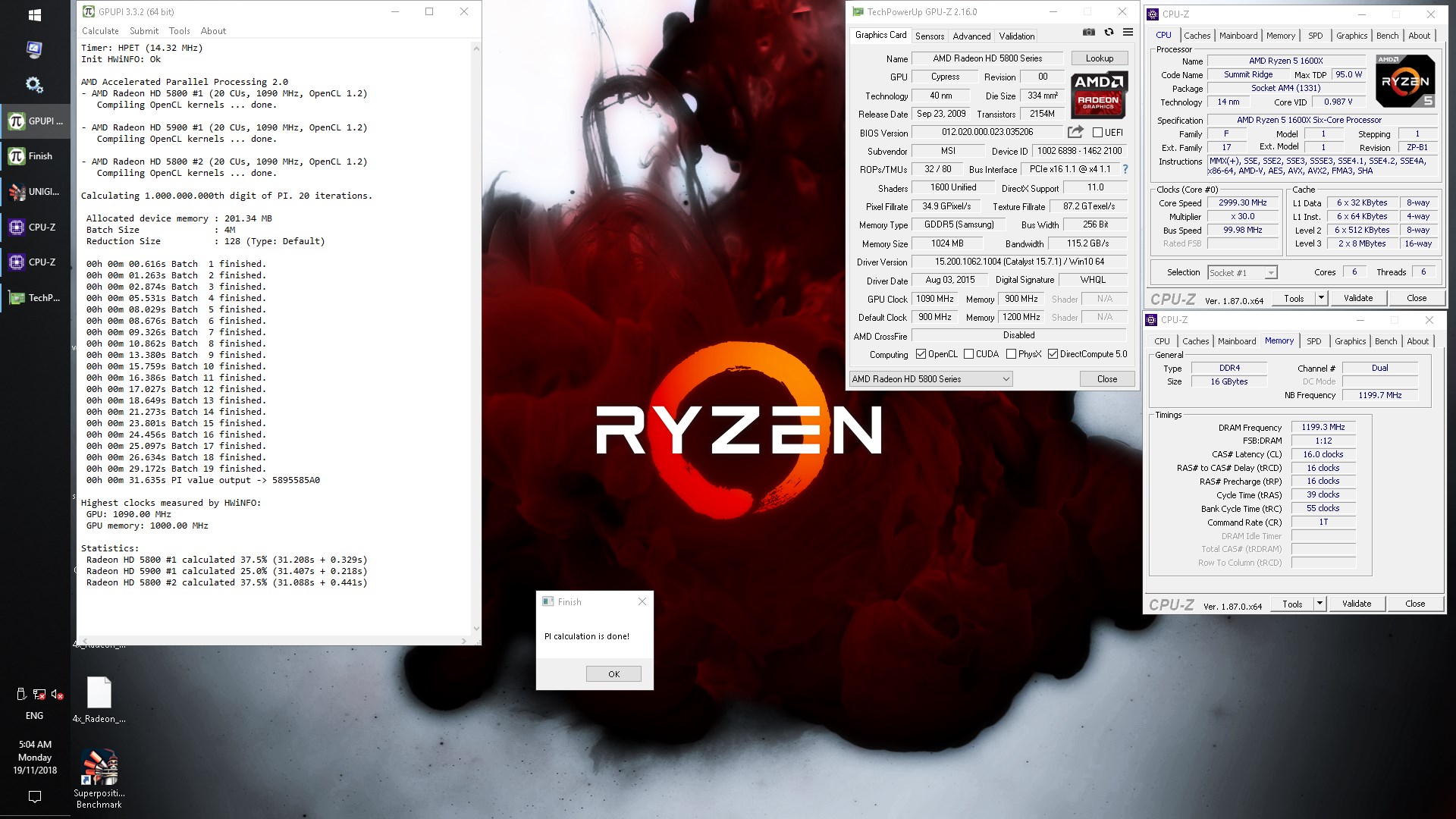Select the TechPowerUp taskbar item
1456x819 pixels.
point(35,297)
